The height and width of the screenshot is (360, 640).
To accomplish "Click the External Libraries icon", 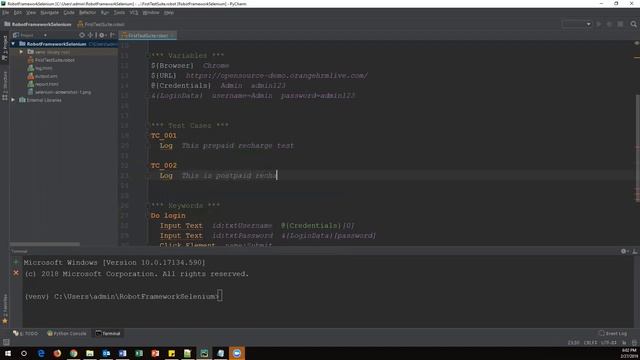I will click(x=22, y=100).
